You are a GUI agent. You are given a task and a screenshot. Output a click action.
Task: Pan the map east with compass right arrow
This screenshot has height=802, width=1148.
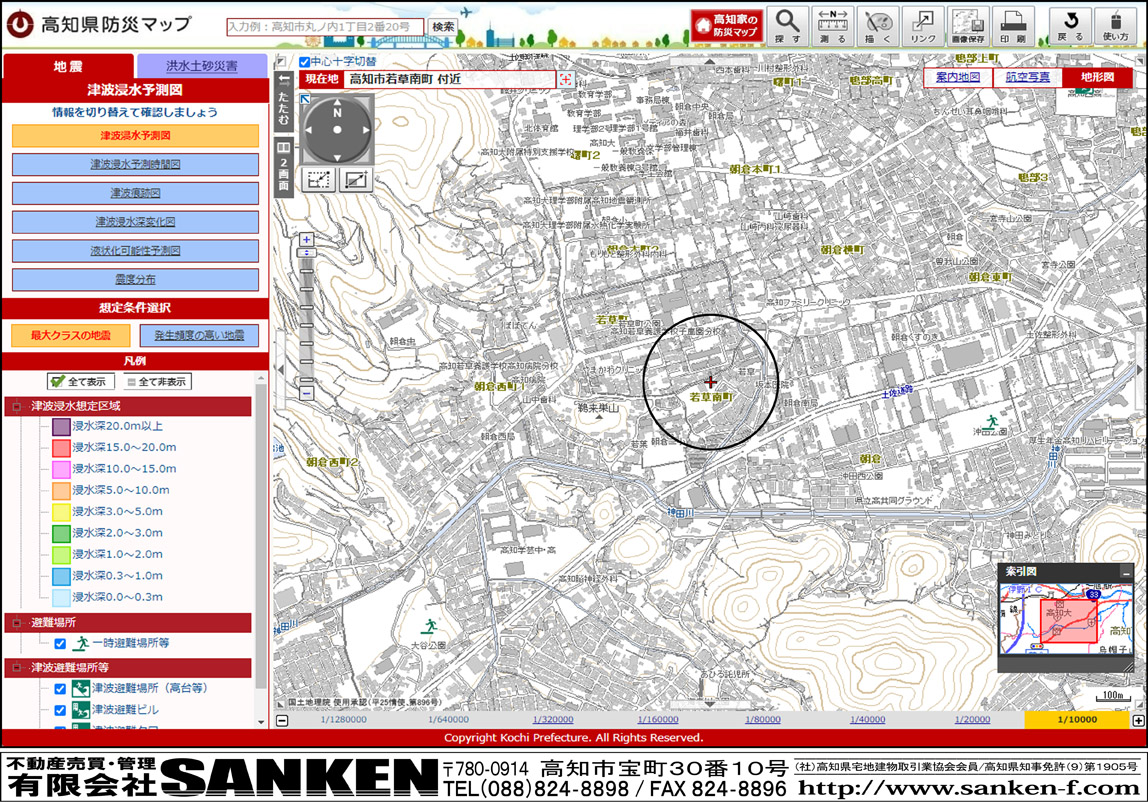tap(365, 130)
